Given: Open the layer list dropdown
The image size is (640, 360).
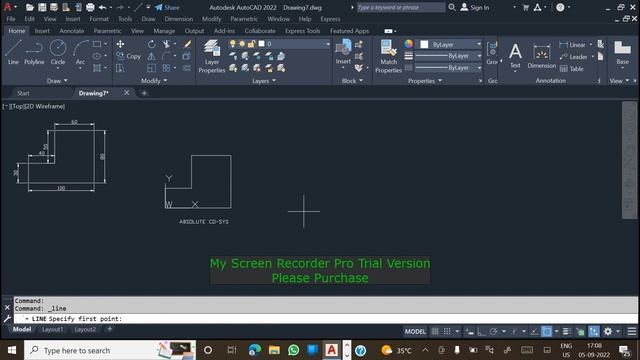Looking at the screenshot, I should [x=328, y=44].
